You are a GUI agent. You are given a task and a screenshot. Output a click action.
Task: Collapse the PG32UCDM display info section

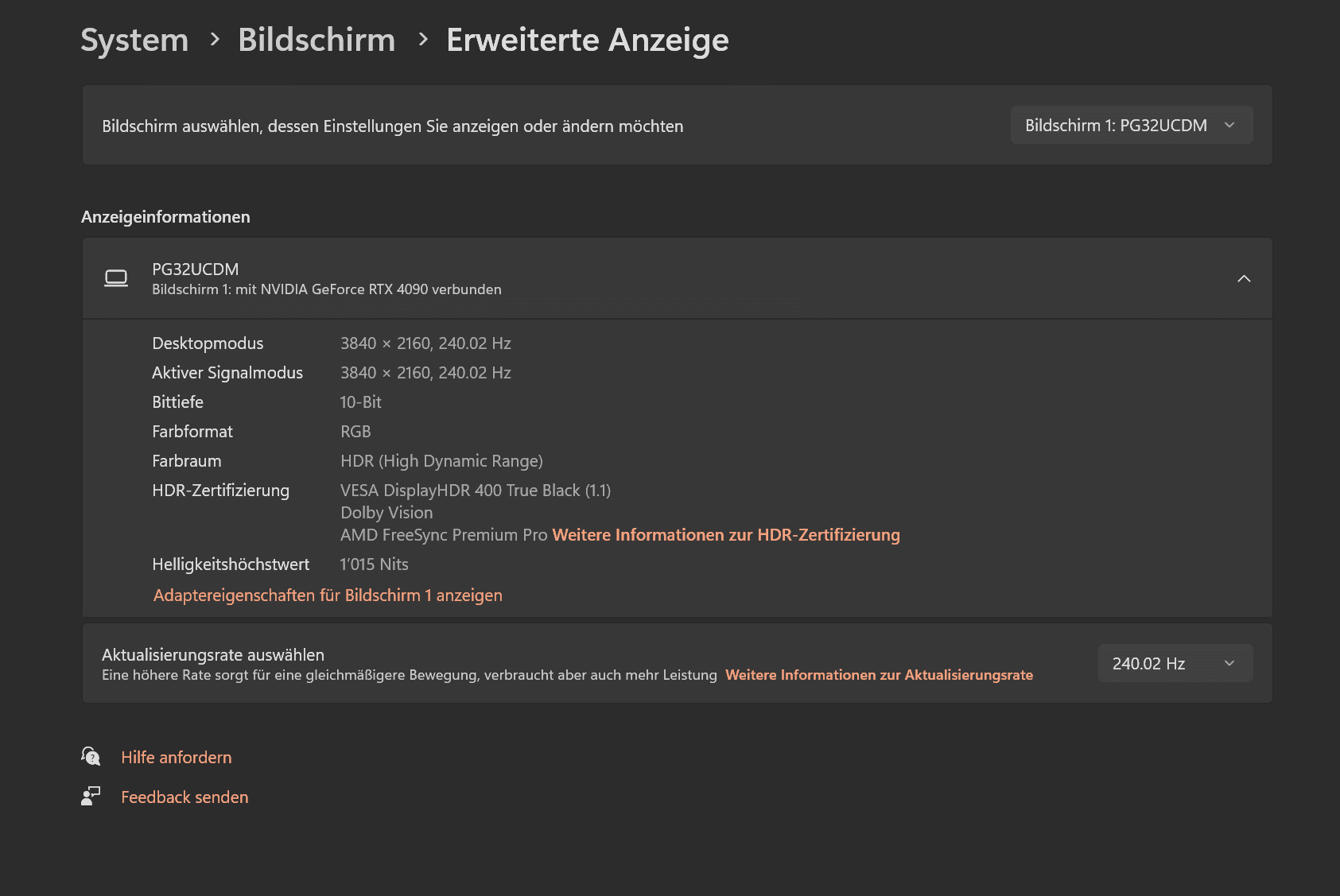coord(1244,278)
